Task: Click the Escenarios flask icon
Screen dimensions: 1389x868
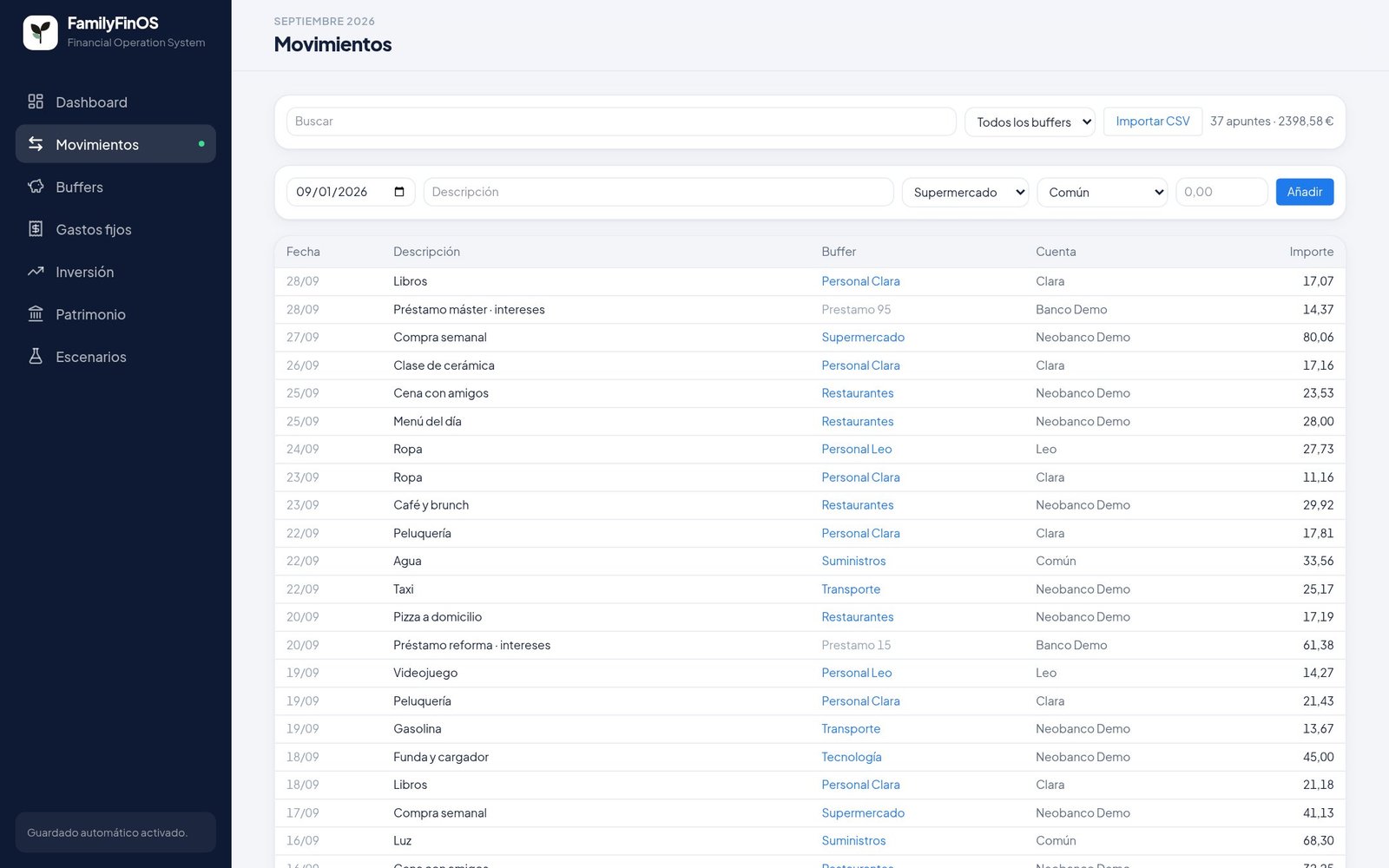Action: [x=36, y=357]
